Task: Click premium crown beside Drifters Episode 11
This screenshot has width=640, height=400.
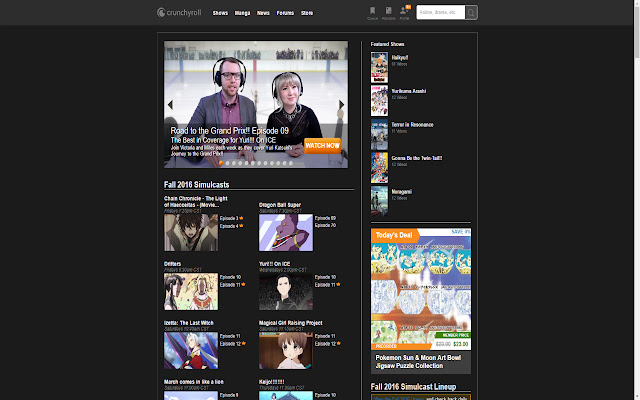Action: pyautogui.click(x=241, y=285)
